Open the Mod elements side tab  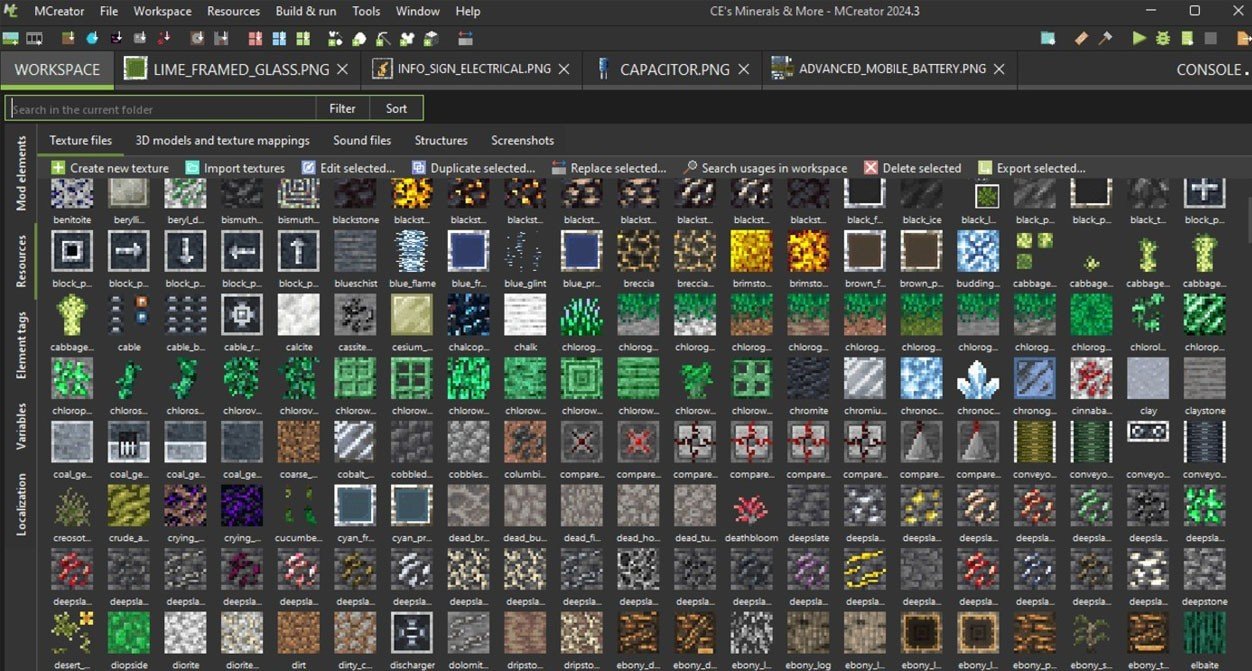pyautogui.click(x=21, y=174)
